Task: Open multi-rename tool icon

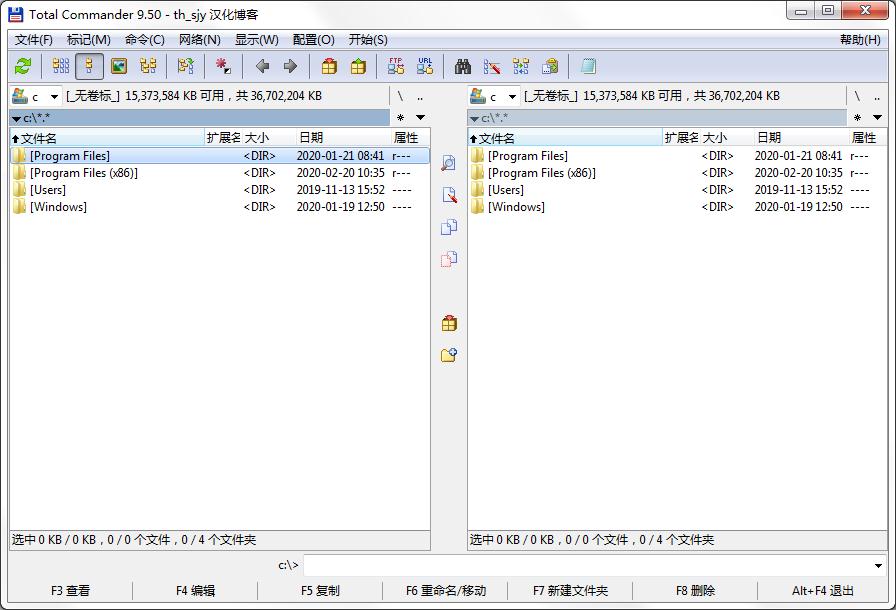Action: point(491,66)
